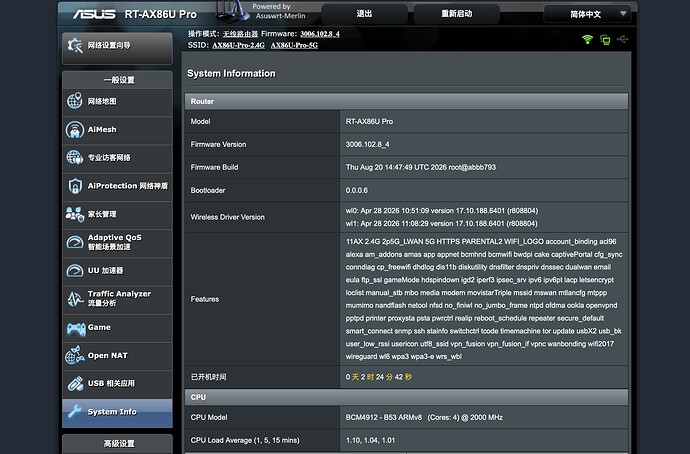The width and height of the screenshot is (690, 454).
Task: Open 网络地图 menu item
Action: click(x=117, y=102)
